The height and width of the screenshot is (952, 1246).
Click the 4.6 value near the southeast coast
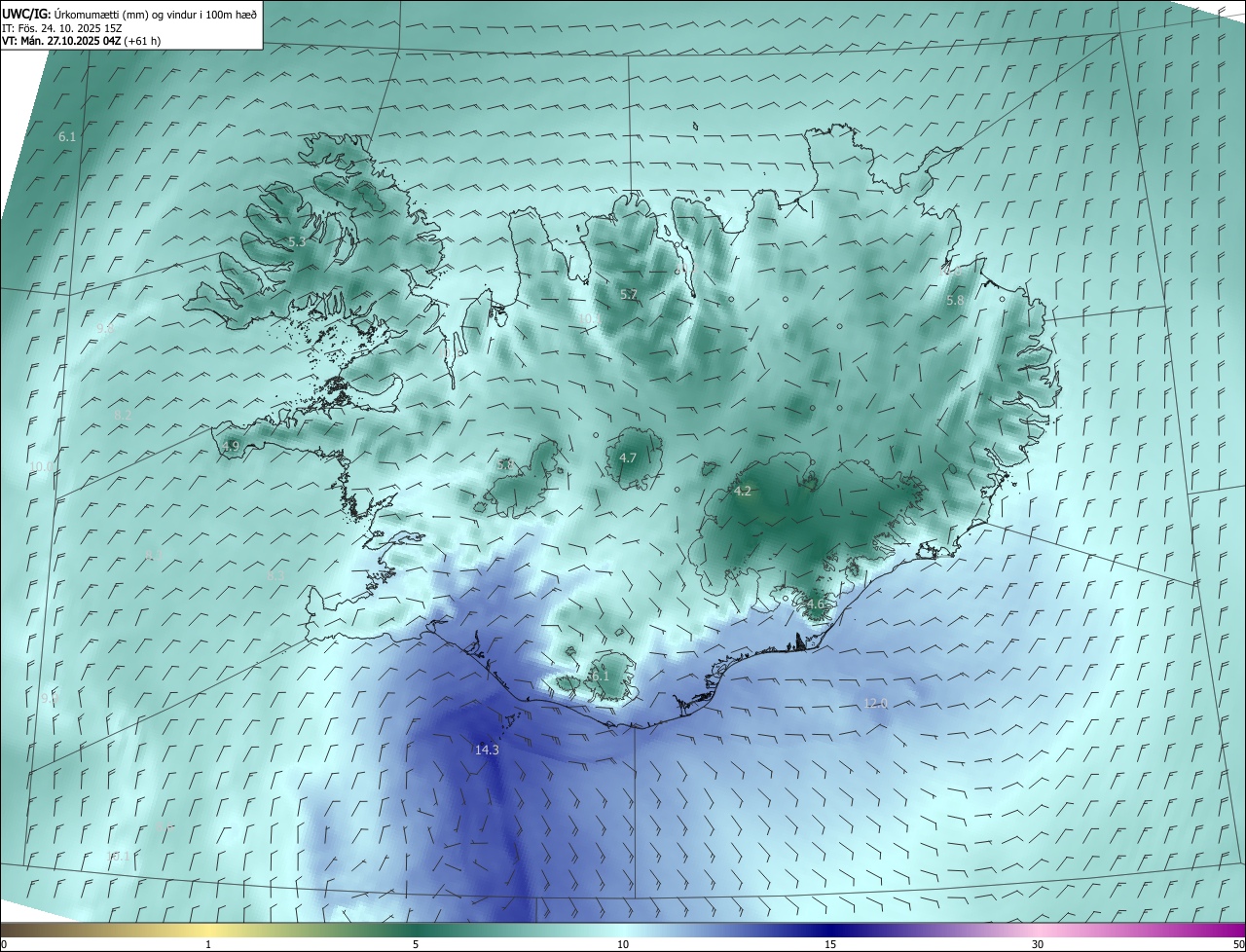(815, 604)
